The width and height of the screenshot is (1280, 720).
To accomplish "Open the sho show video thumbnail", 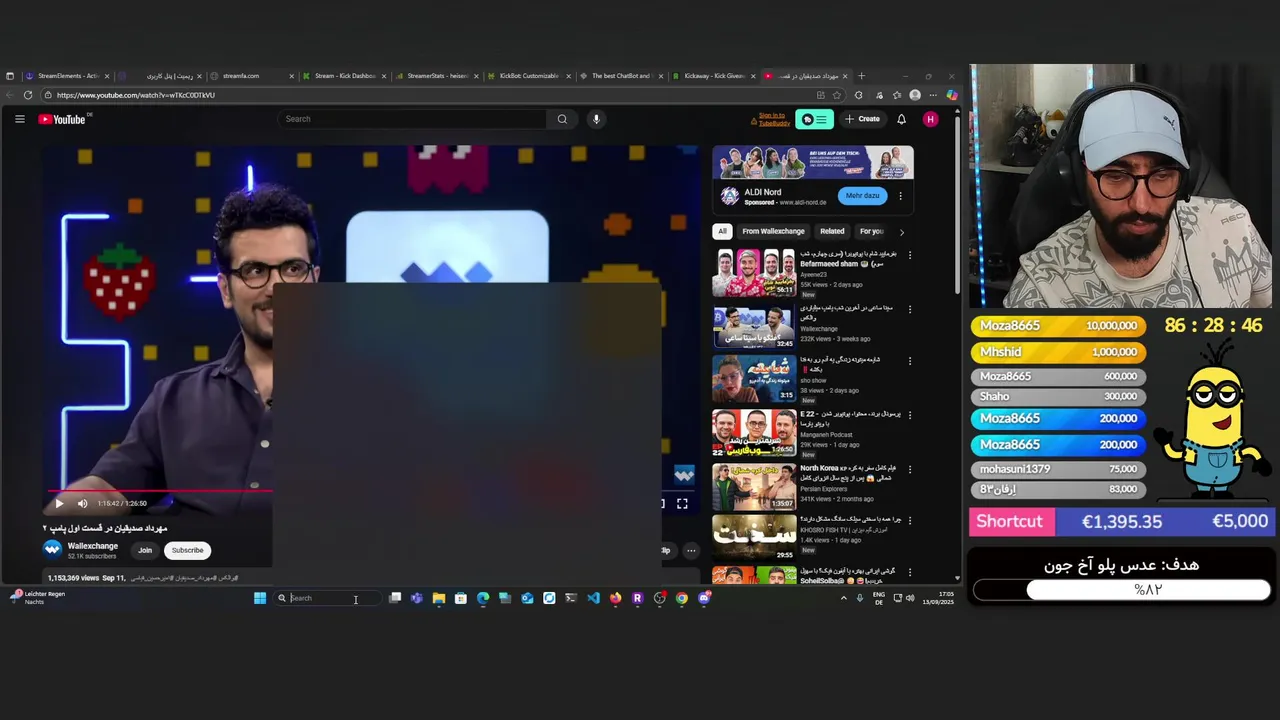I will pyautogui.click(x=754, y=379).
